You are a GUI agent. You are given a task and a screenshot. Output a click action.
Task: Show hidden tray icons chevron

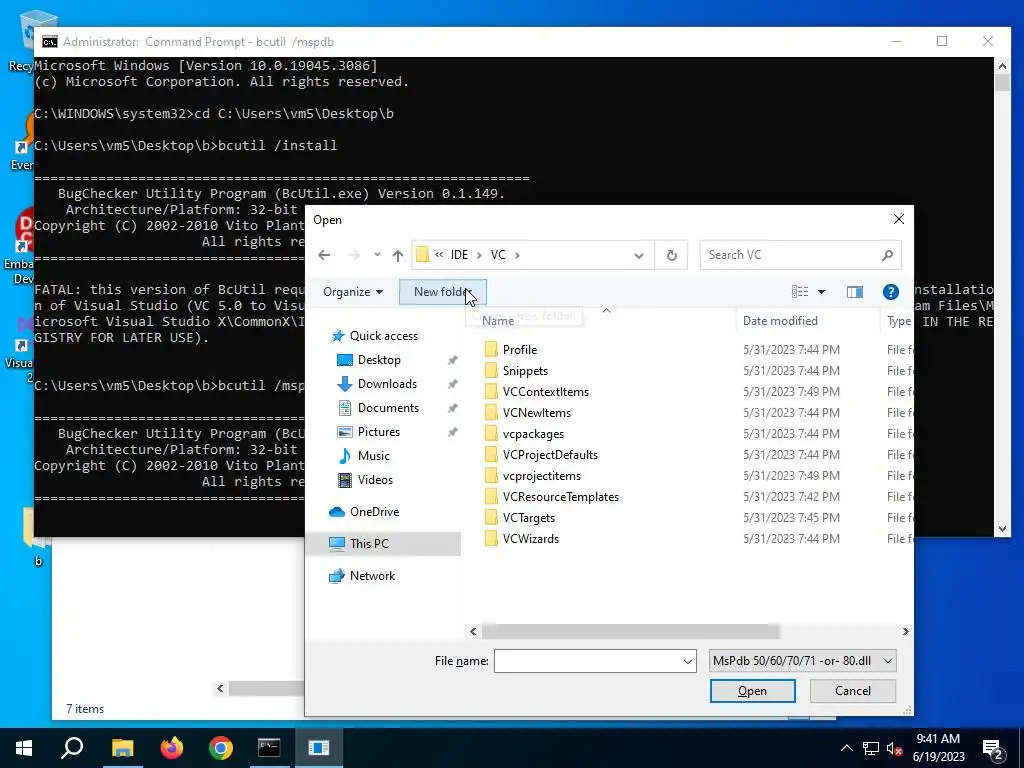[846, 748]
